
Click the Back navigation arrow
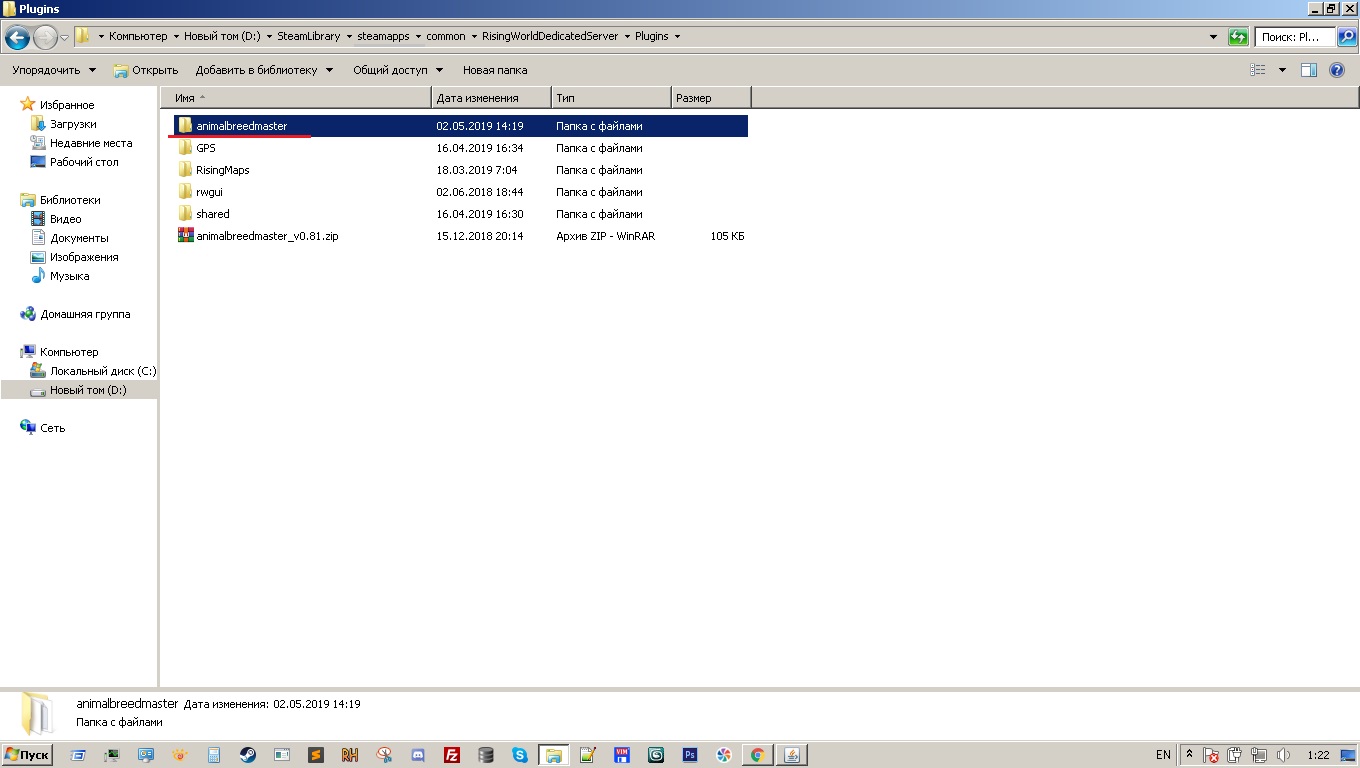(17, 38)
